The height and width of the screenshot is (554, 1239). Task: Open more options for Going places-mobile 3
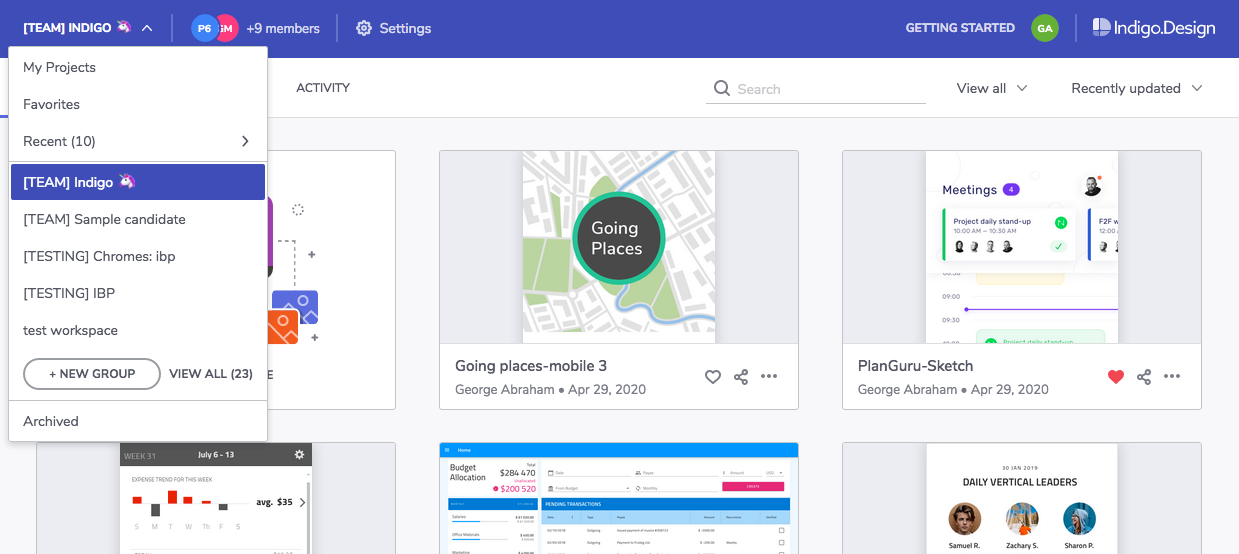[769, 377]
